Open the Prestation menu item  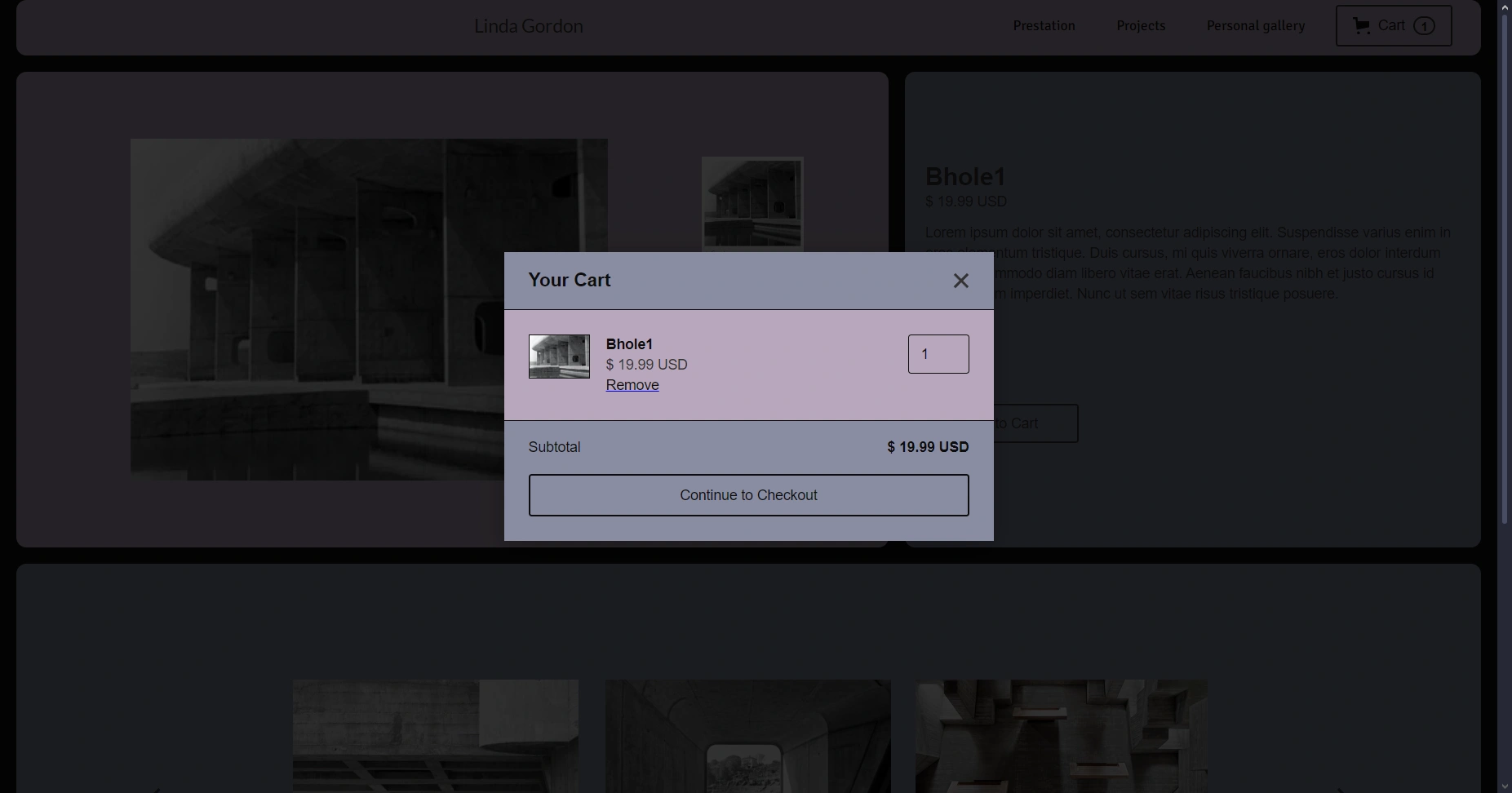1044,26
